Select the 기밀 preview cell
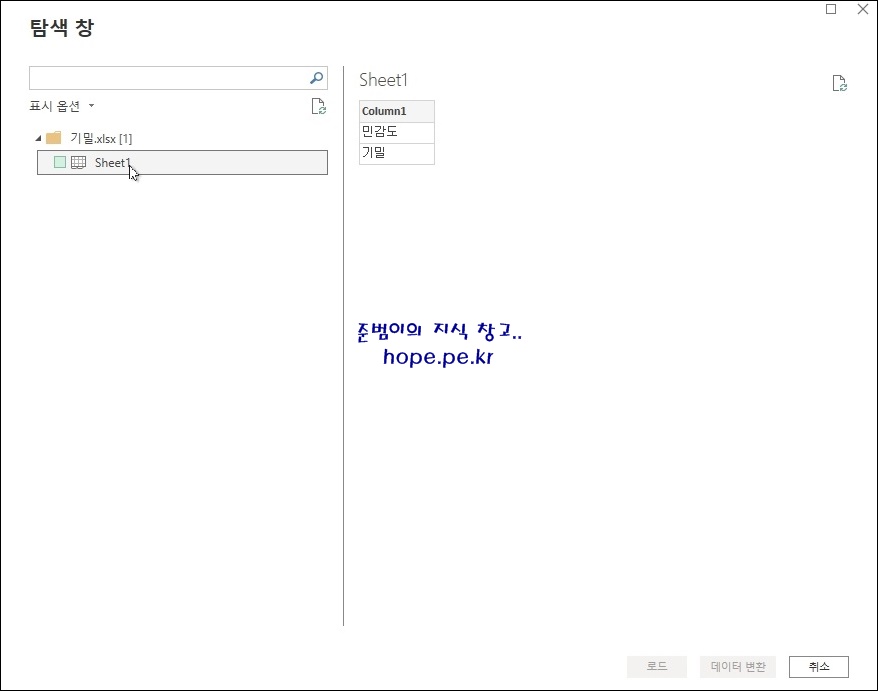 [396, 153]
